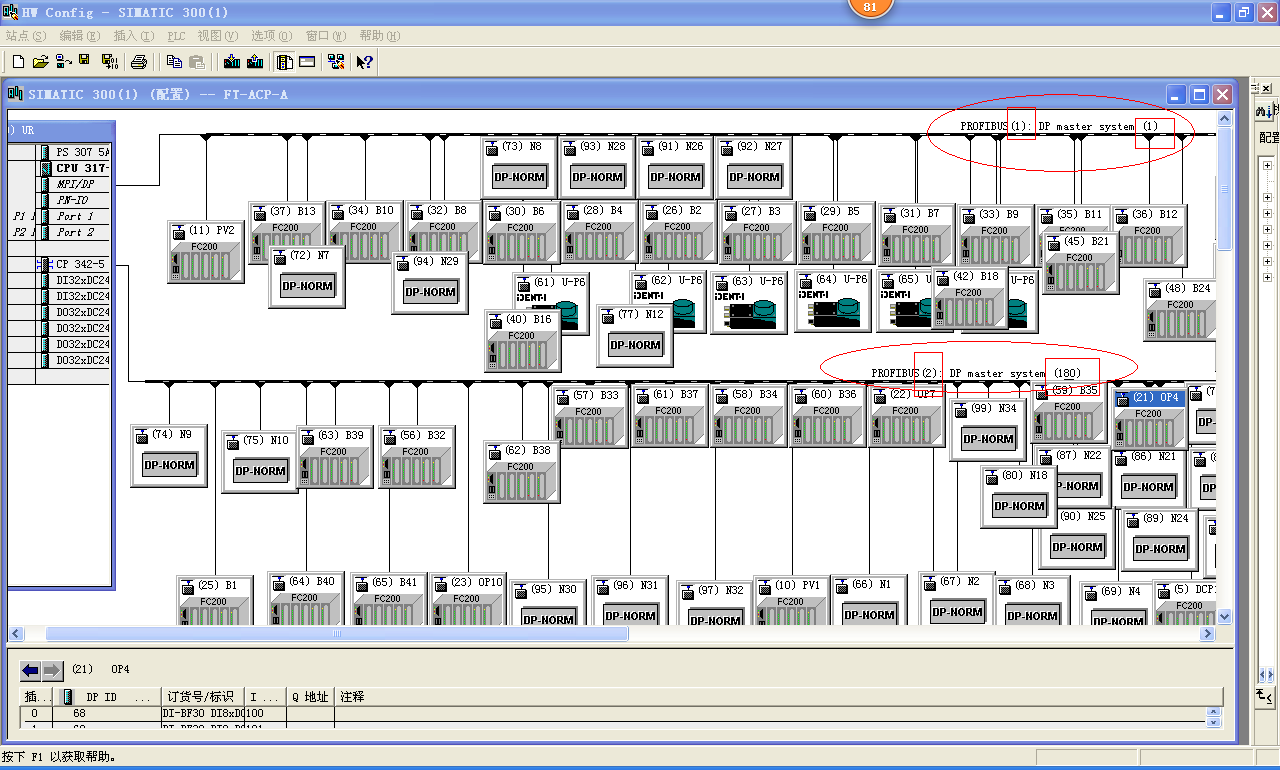Open the 视图(V) menu
This screenshot has width=1280, height=770.
point(218,36)
